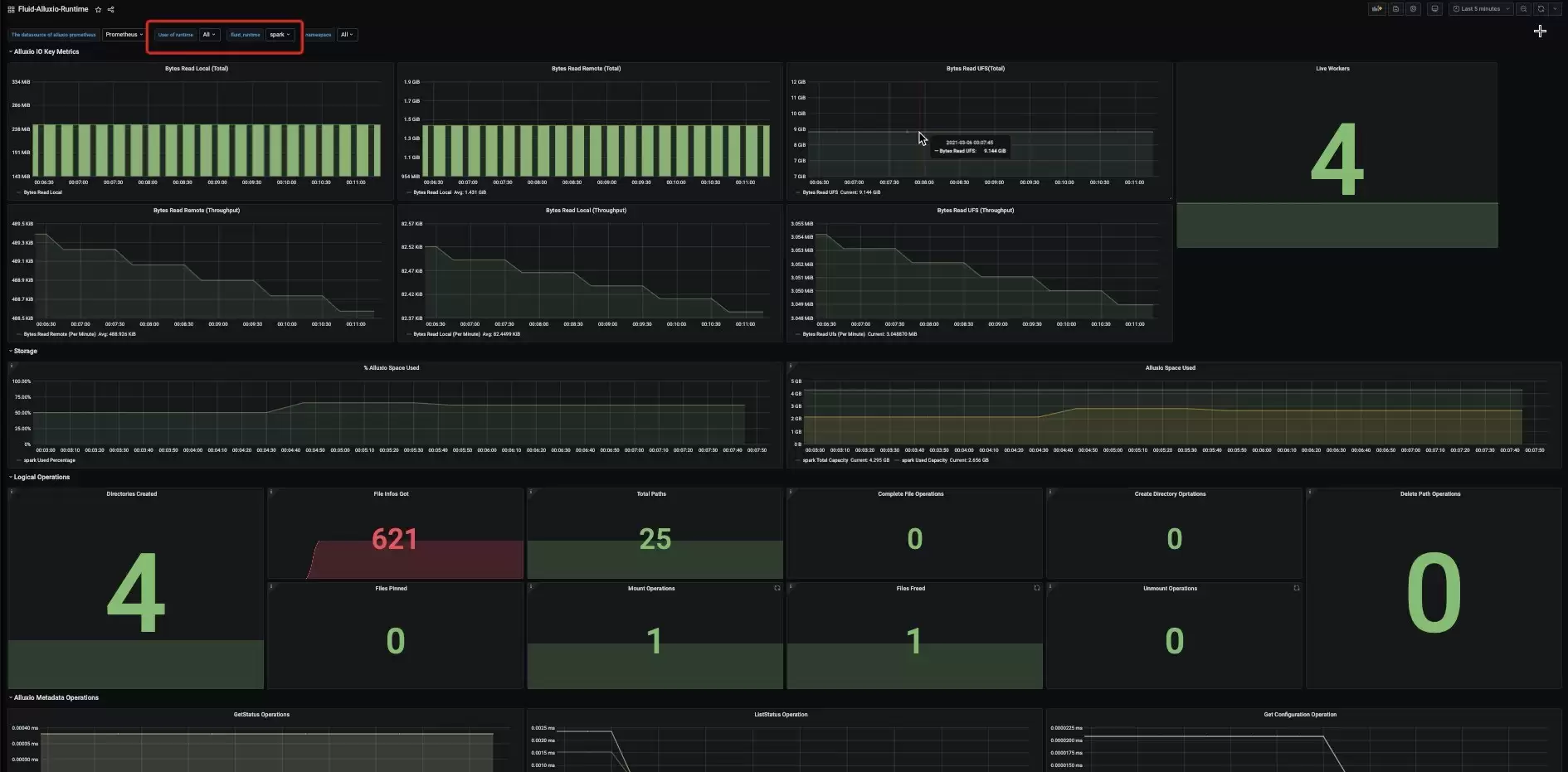
Task: Refresh the dashboard
Action: (1541, 9)
